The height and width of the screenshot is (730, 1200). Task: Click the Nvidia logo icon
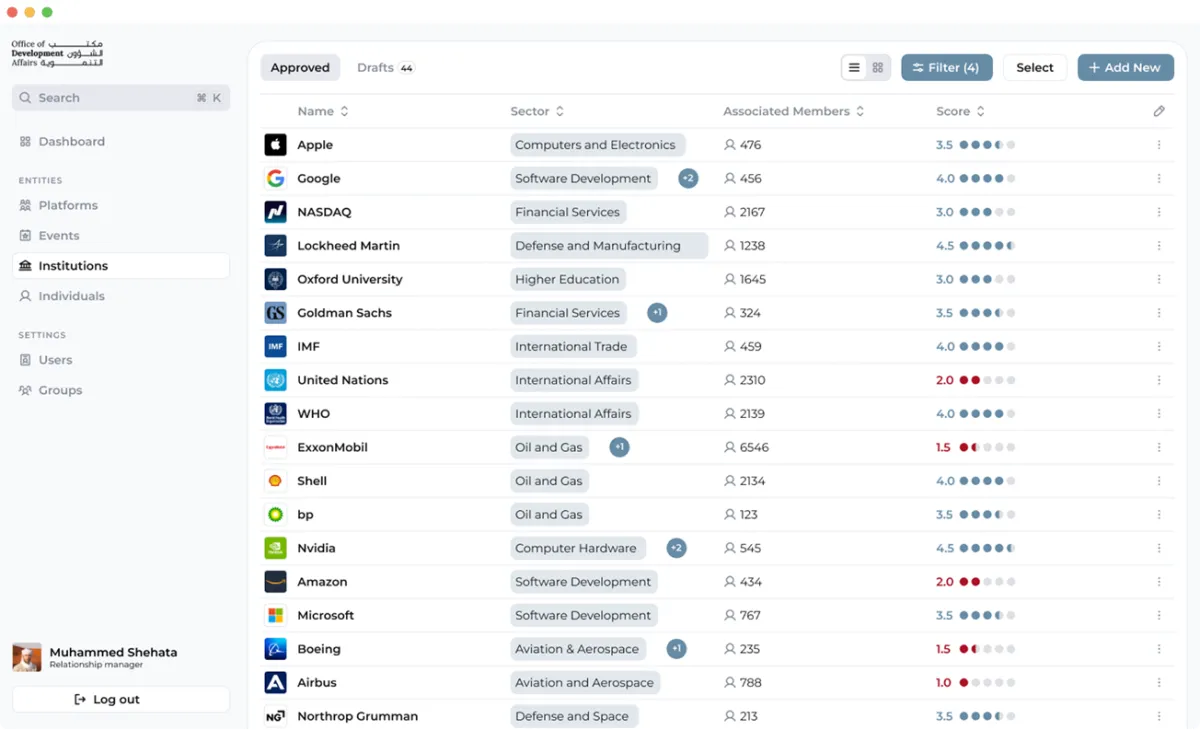click(275, 548)
